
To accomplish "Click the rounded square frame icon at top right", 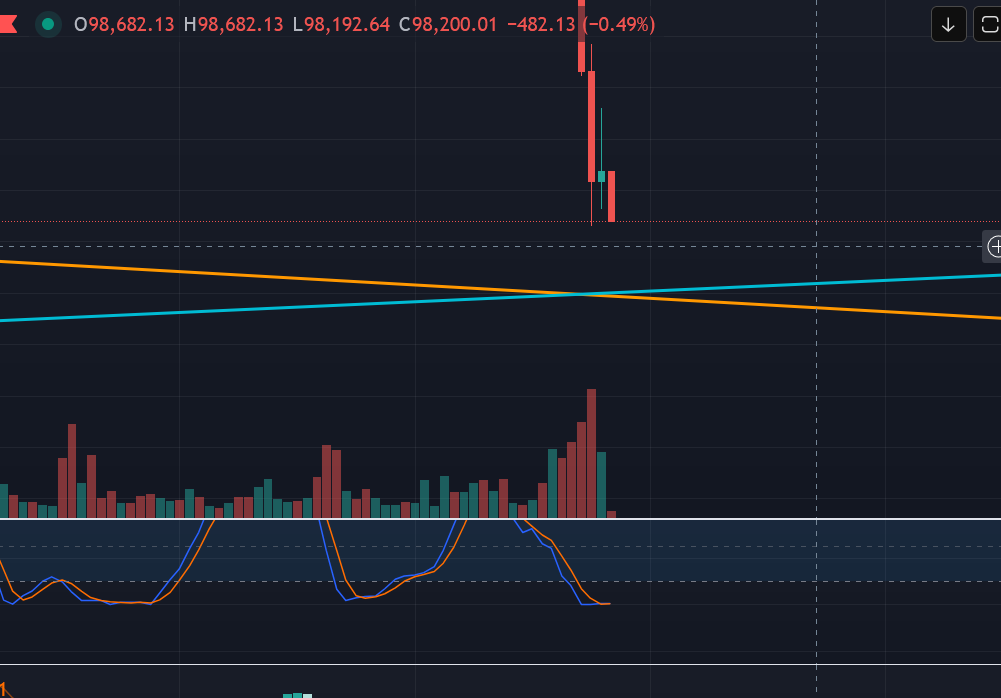I will click(988, 24).
